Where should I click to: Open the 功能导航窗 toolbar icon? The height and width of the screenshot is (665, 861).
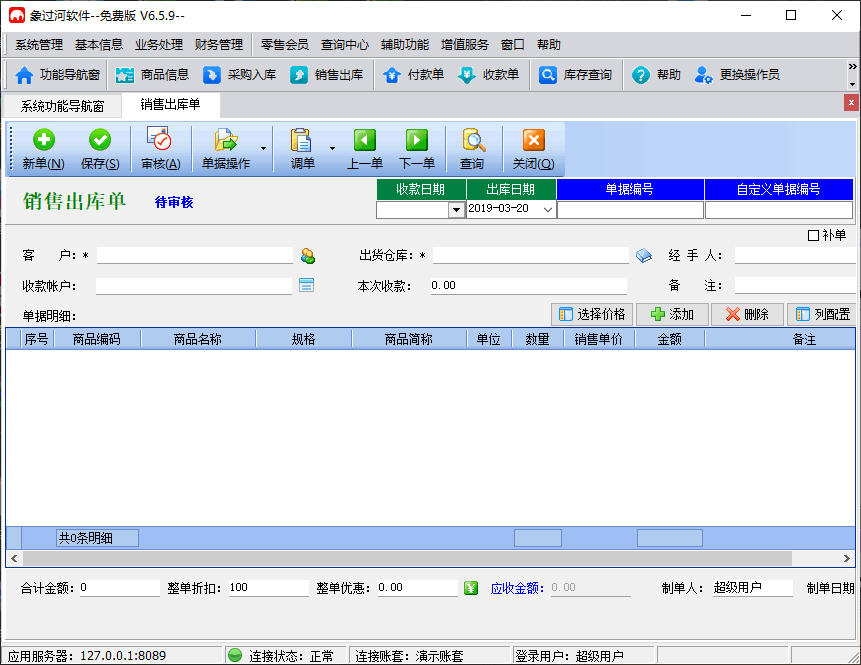pyautogui.click(x=57, y=75)
